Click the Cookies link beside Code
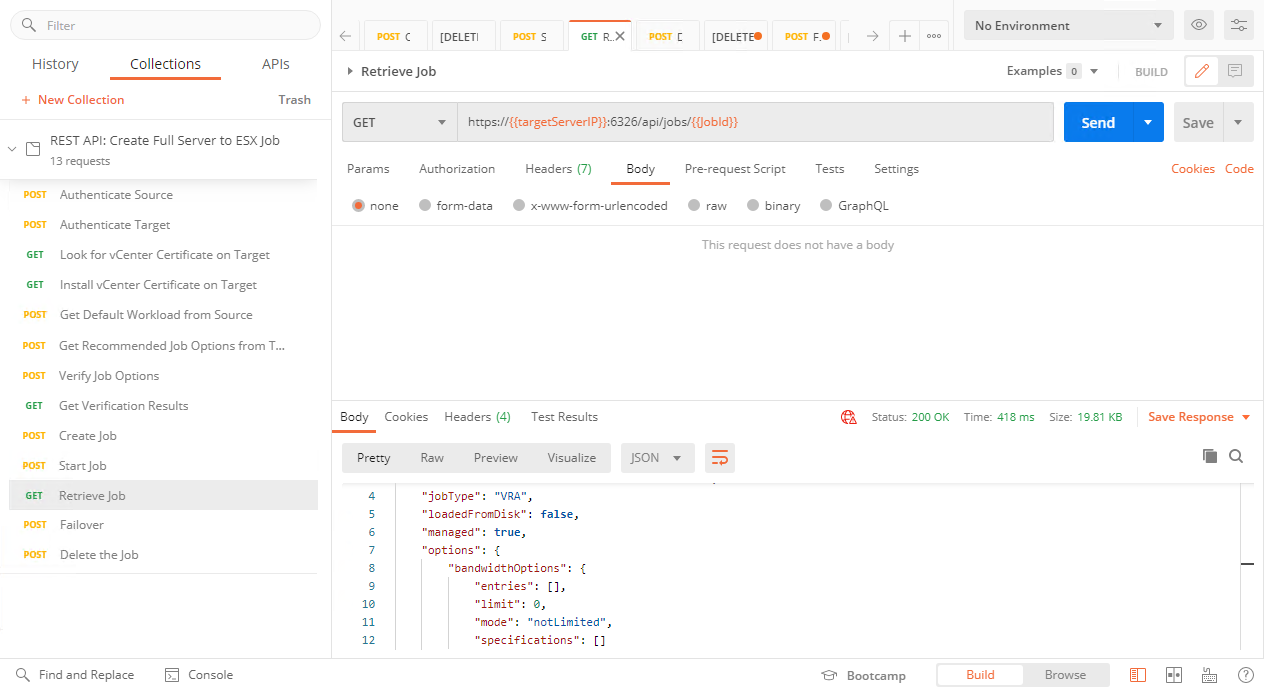The width and height of the screenshot is (1264, 691). coord(1193,169)
